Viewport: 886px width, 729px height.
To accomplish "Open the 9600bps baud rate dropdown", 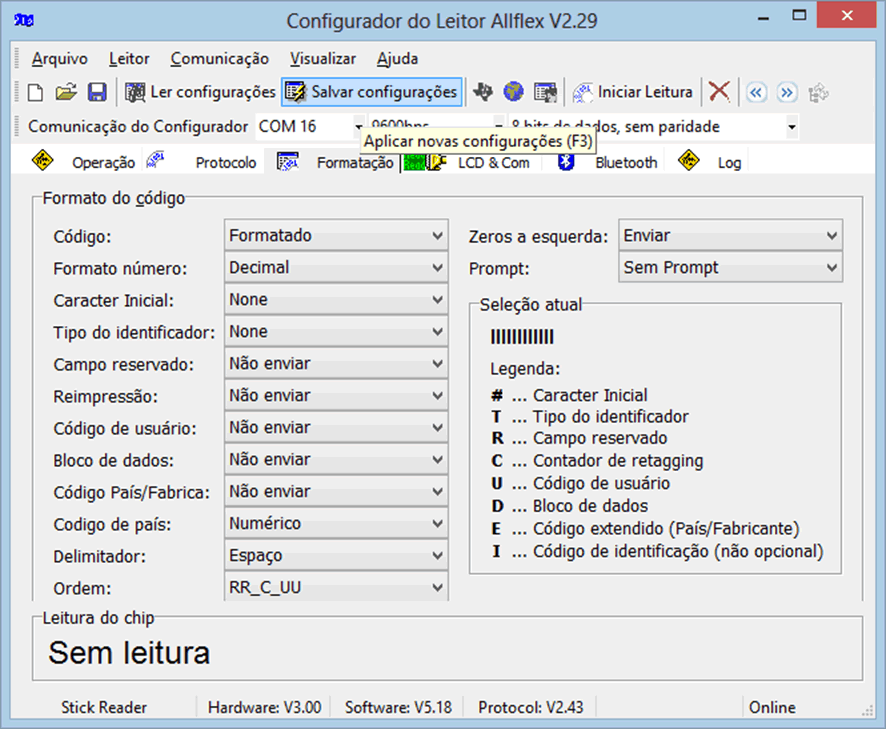I will [499, 123].
